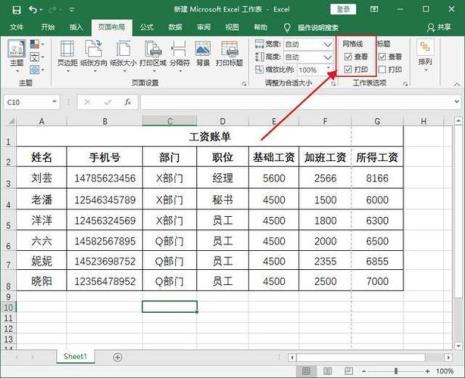Open the quick access toolbar customize arrow
Image resolution: width=465 pixels, height=378 pixels.
72,10
